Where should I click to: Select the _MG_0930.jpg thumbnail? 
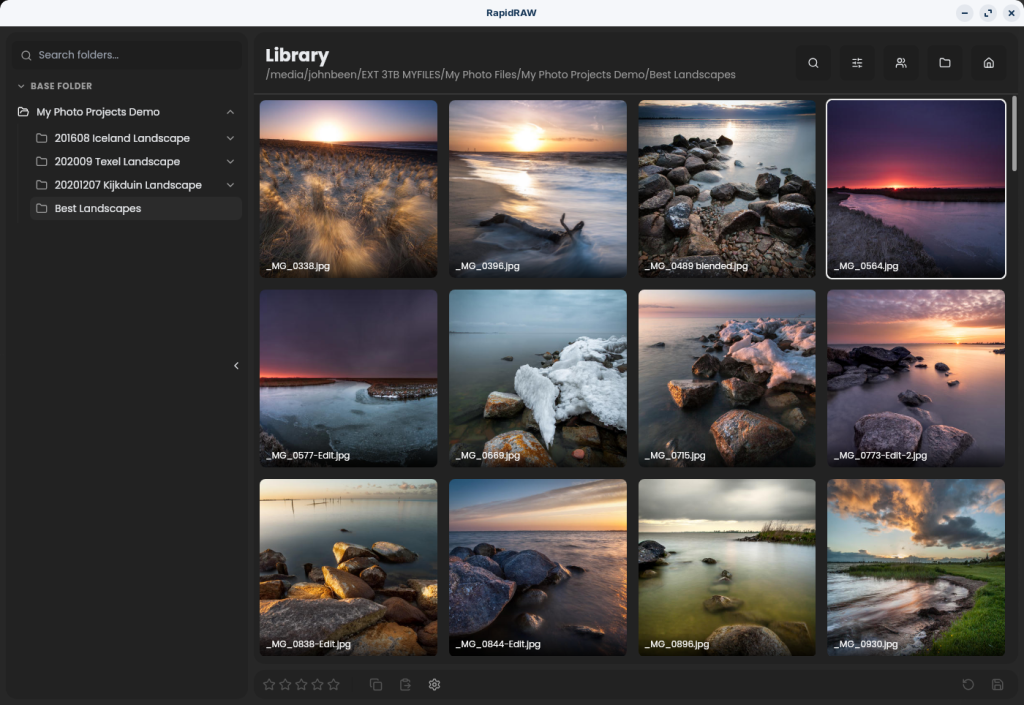point(916,567)
